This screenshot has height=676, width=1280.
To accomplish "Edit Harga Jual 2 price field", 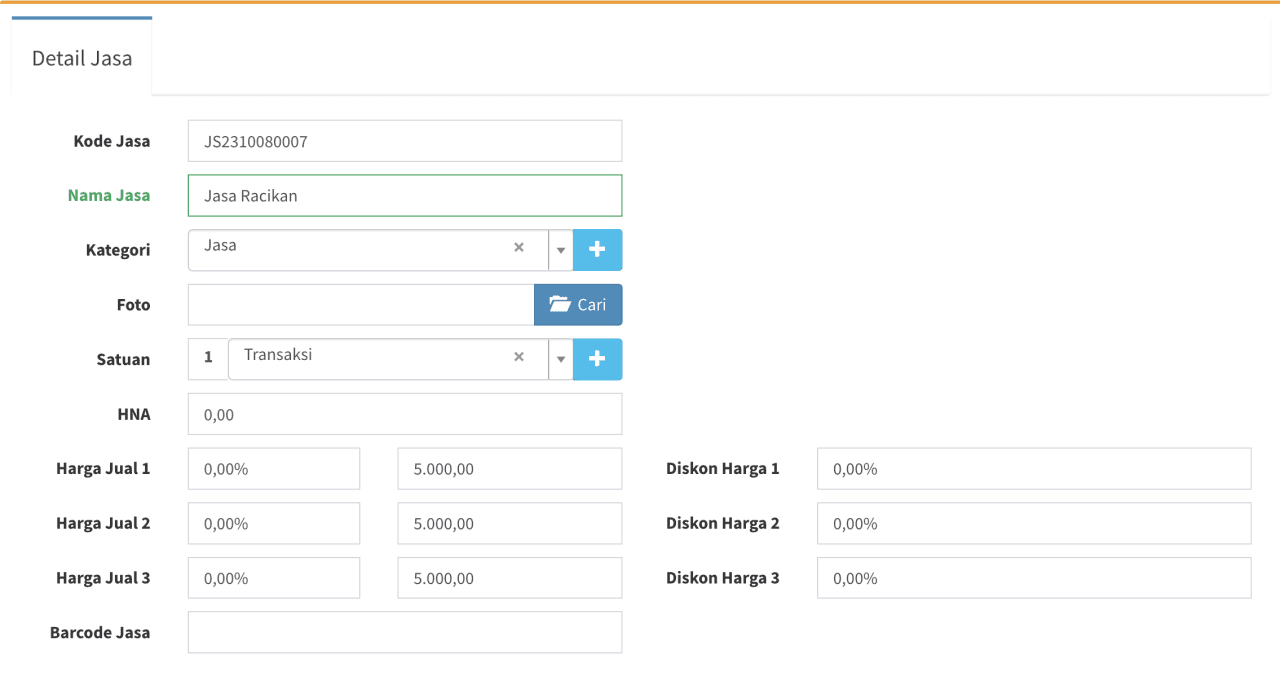I will (510, 523).
